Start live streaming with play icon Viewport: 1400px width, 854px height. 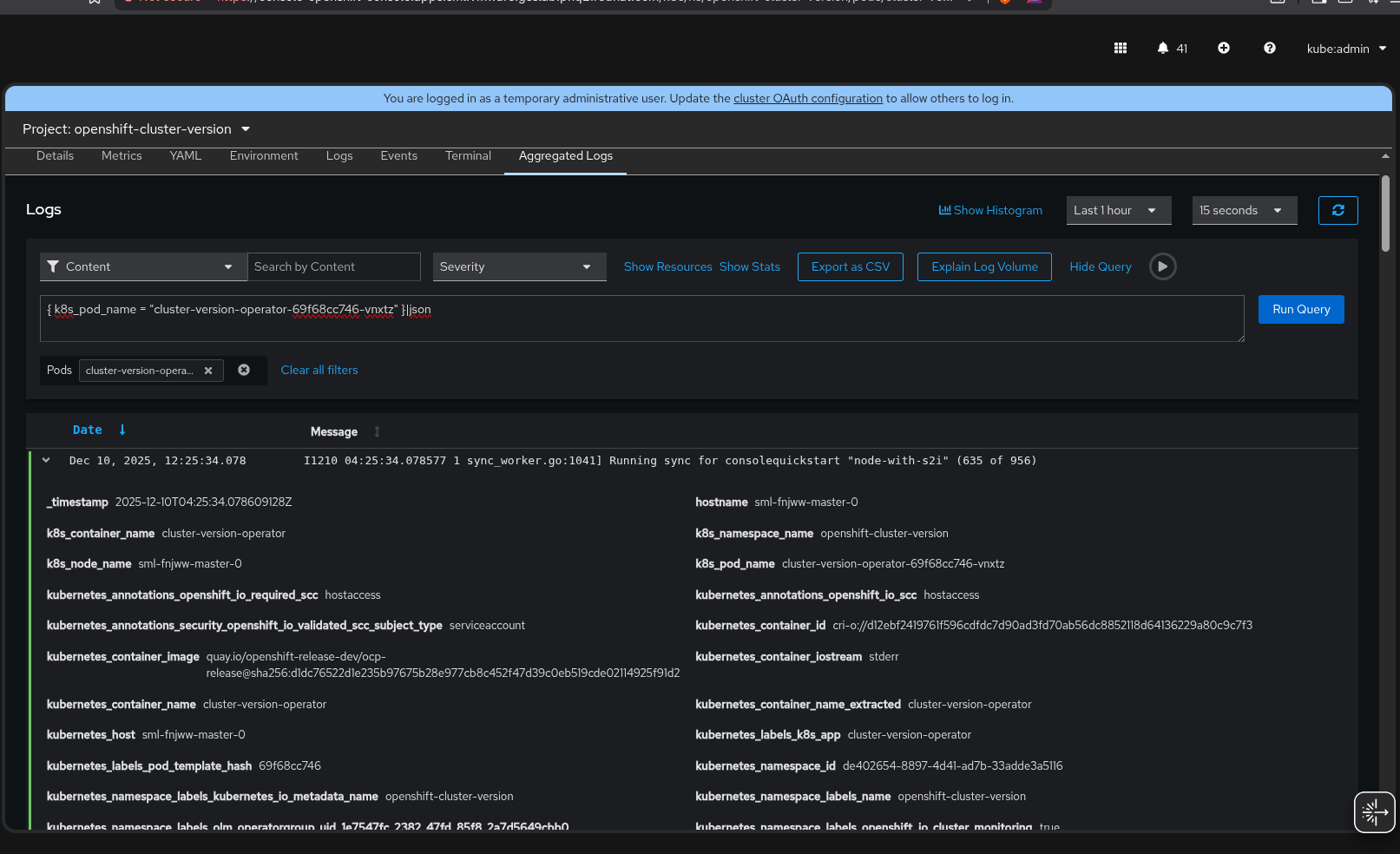tap(1162, 266)
